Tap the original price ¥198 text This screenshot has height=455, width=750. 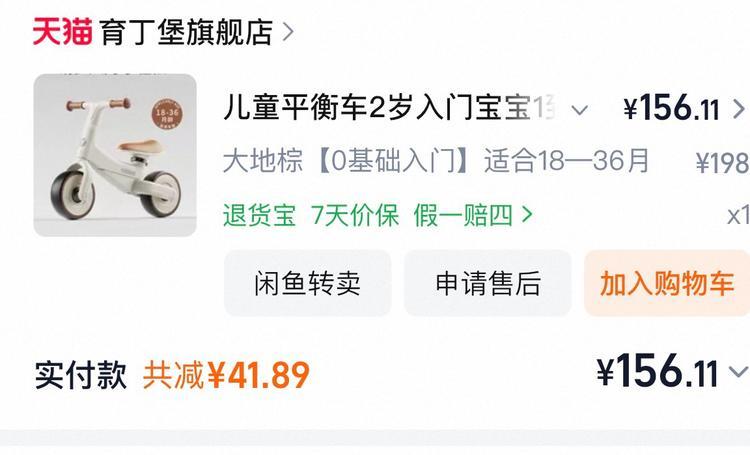point(722,164)
